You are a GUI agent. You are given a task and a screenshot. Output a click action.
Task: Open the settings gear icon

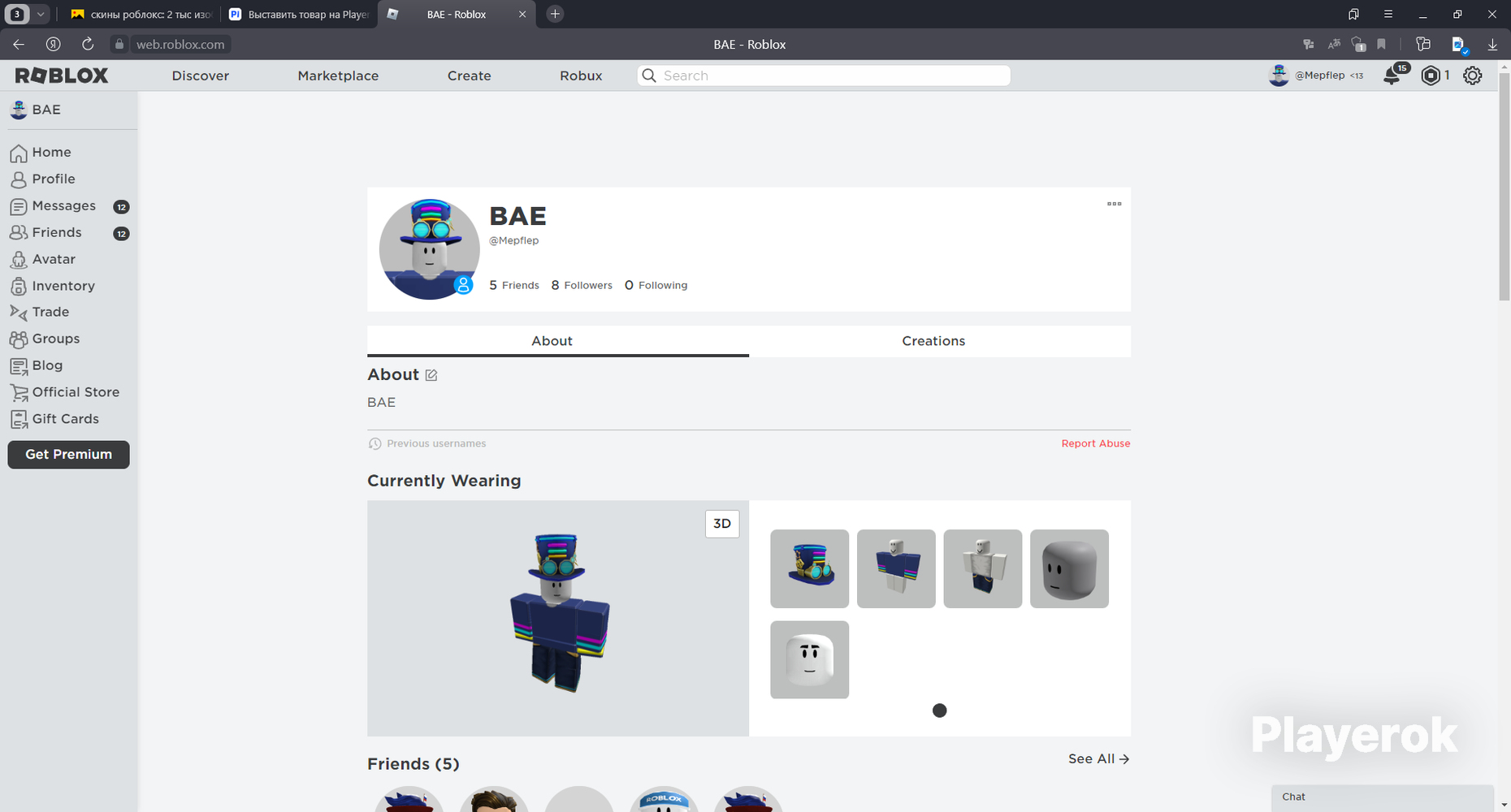click(1473, 76)
